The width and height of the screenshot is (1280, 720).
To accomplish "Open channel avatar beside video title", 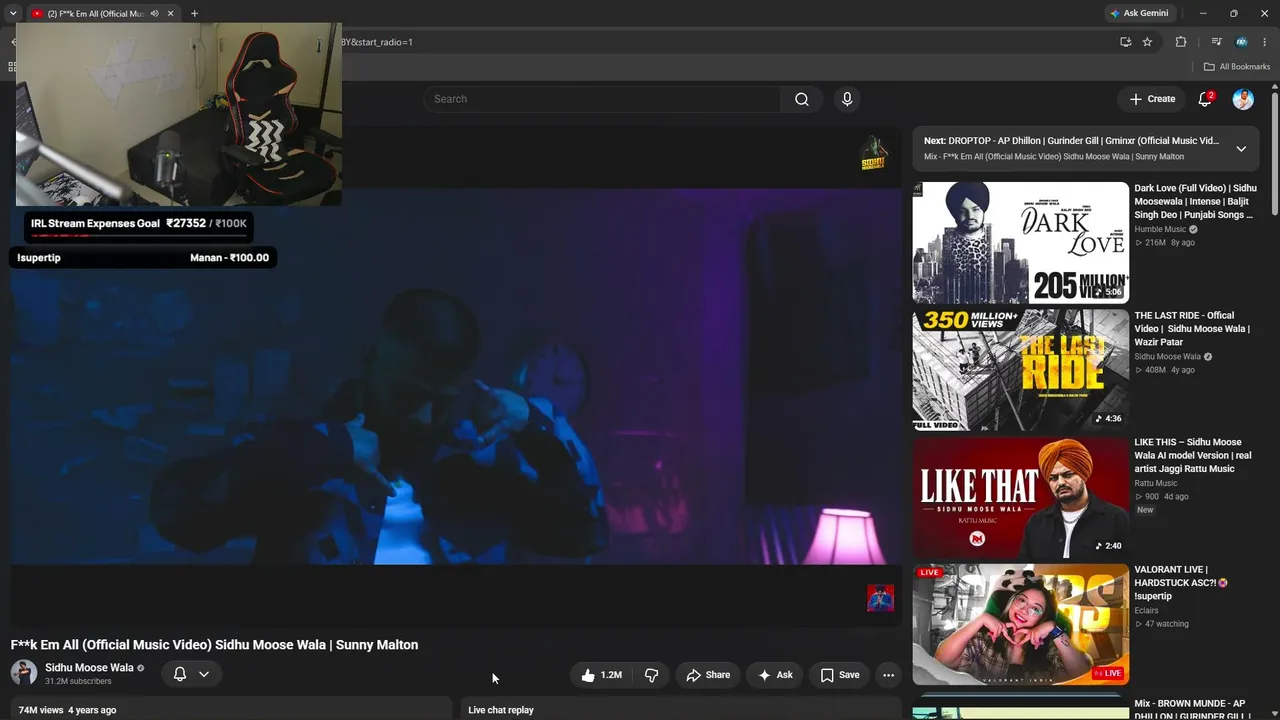I will (x=24, y=673).
